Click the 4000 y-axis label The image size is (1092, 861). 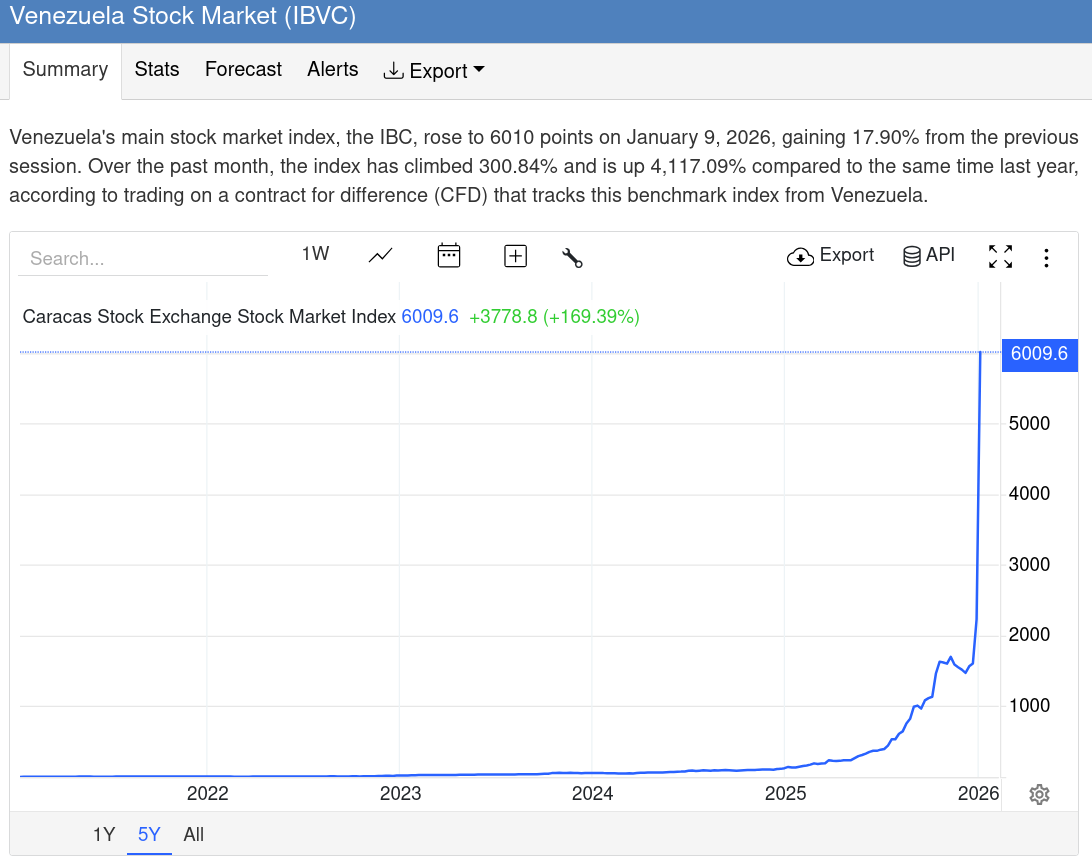(x=1029, y=494)
